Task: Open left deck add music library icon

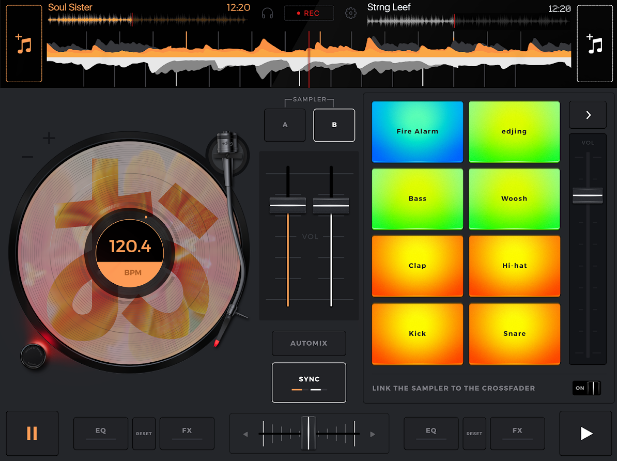Action: [x=24, y=46]
